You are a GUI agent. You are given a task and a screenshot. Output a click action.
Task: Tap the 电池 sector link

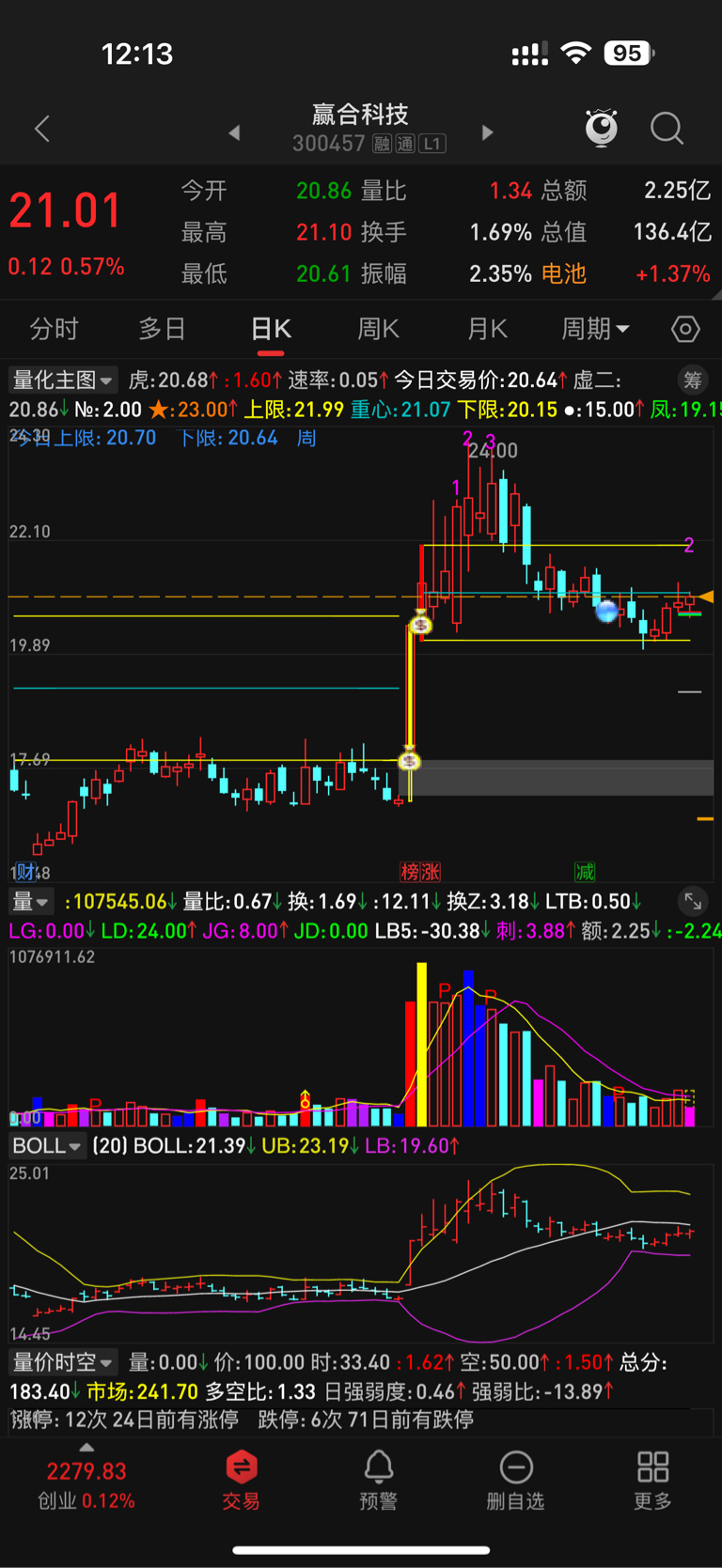coord(564,273)
